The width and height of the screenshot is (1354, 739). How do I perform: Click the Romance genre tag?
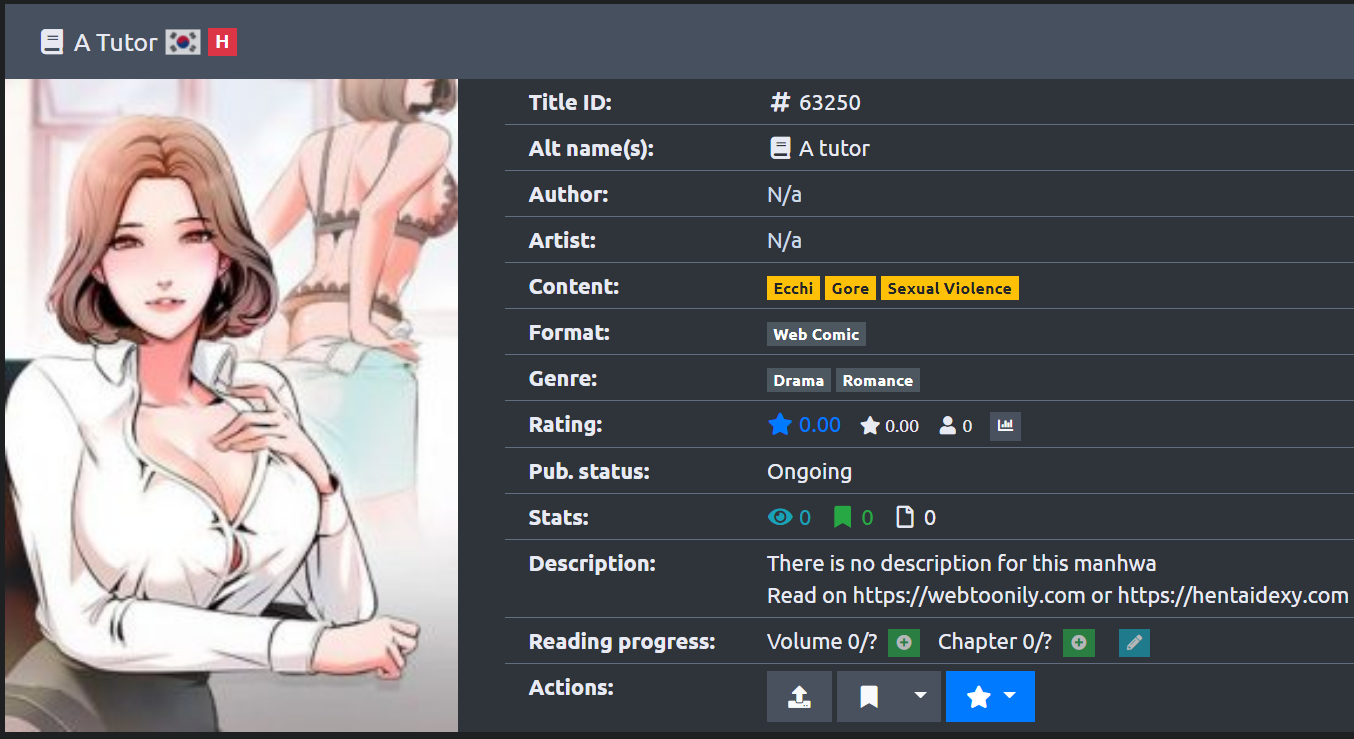[877, 380]
